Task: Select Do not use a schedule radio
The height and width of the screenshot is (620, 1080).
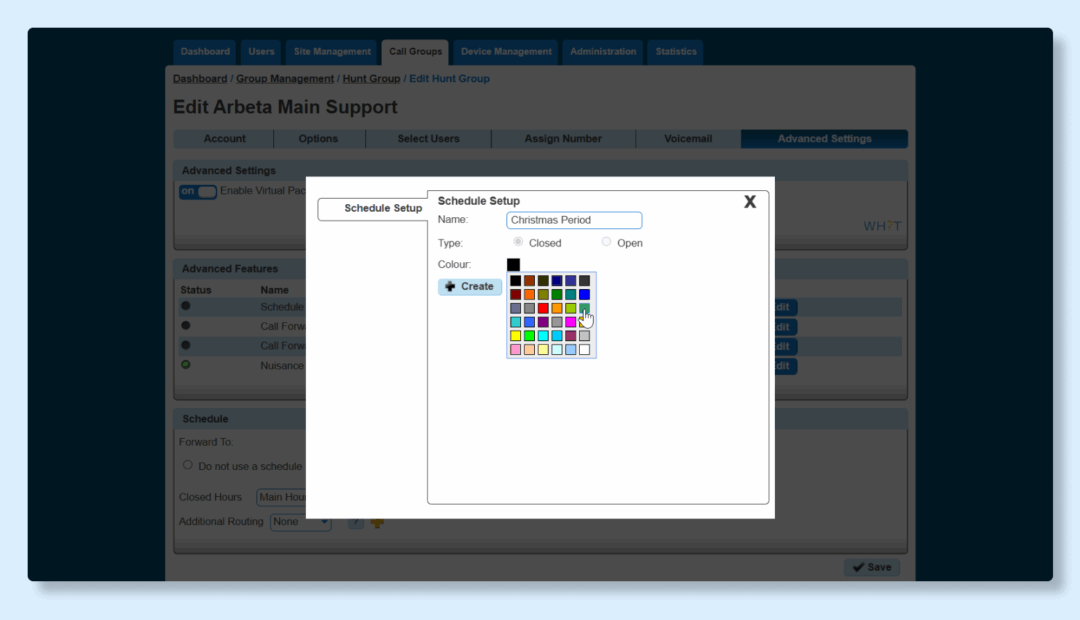Action: point(187,465)
